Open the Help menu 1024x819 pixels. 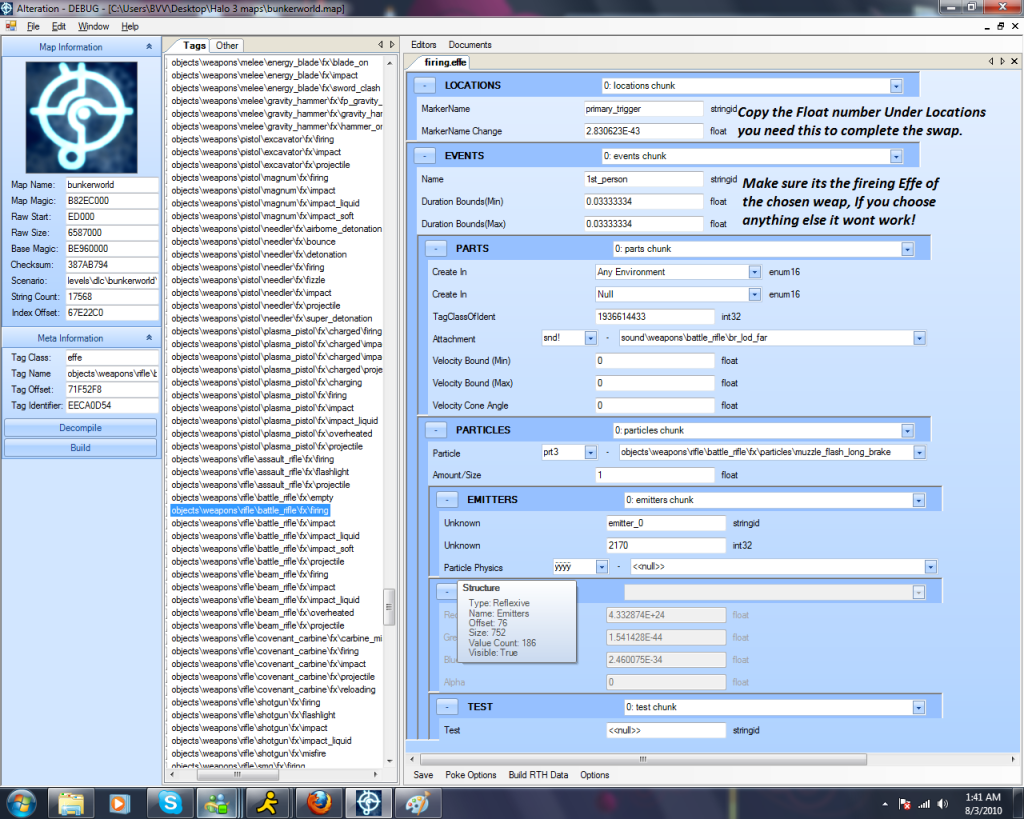(130, 26)
